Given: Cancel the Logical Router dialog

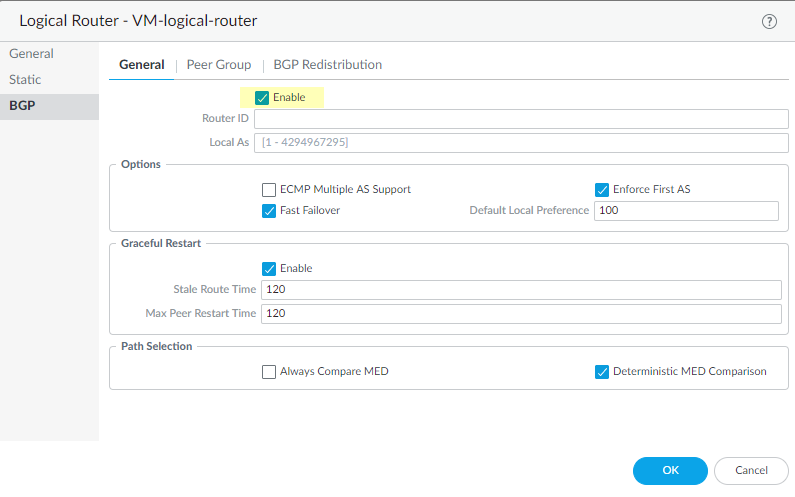Looking at the screenshot, I should pyautogui.click(x=751, y=470).
